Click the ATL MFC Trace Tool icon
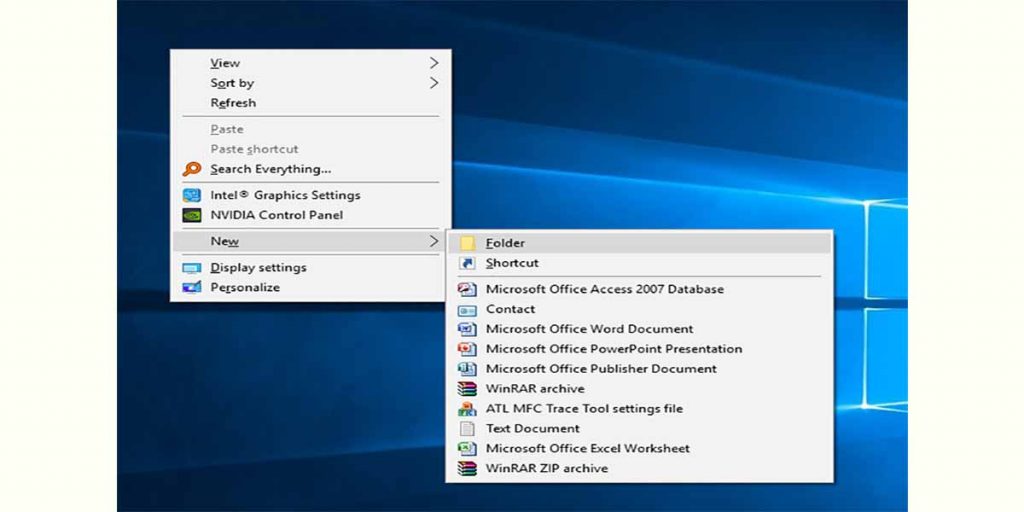The image size is (1024, 512). pyautogui.click(x=467, y=409)
